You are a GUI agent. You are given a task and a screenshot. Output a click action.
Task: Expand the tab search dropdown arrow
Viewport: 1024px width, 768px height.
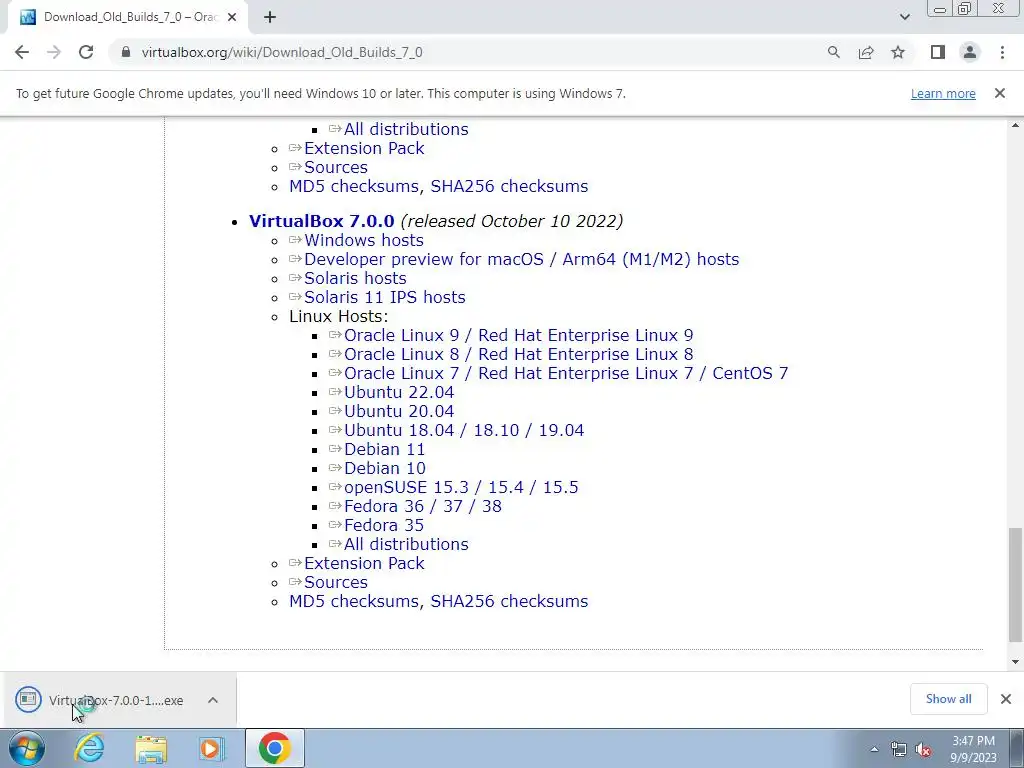pos(904,17)
